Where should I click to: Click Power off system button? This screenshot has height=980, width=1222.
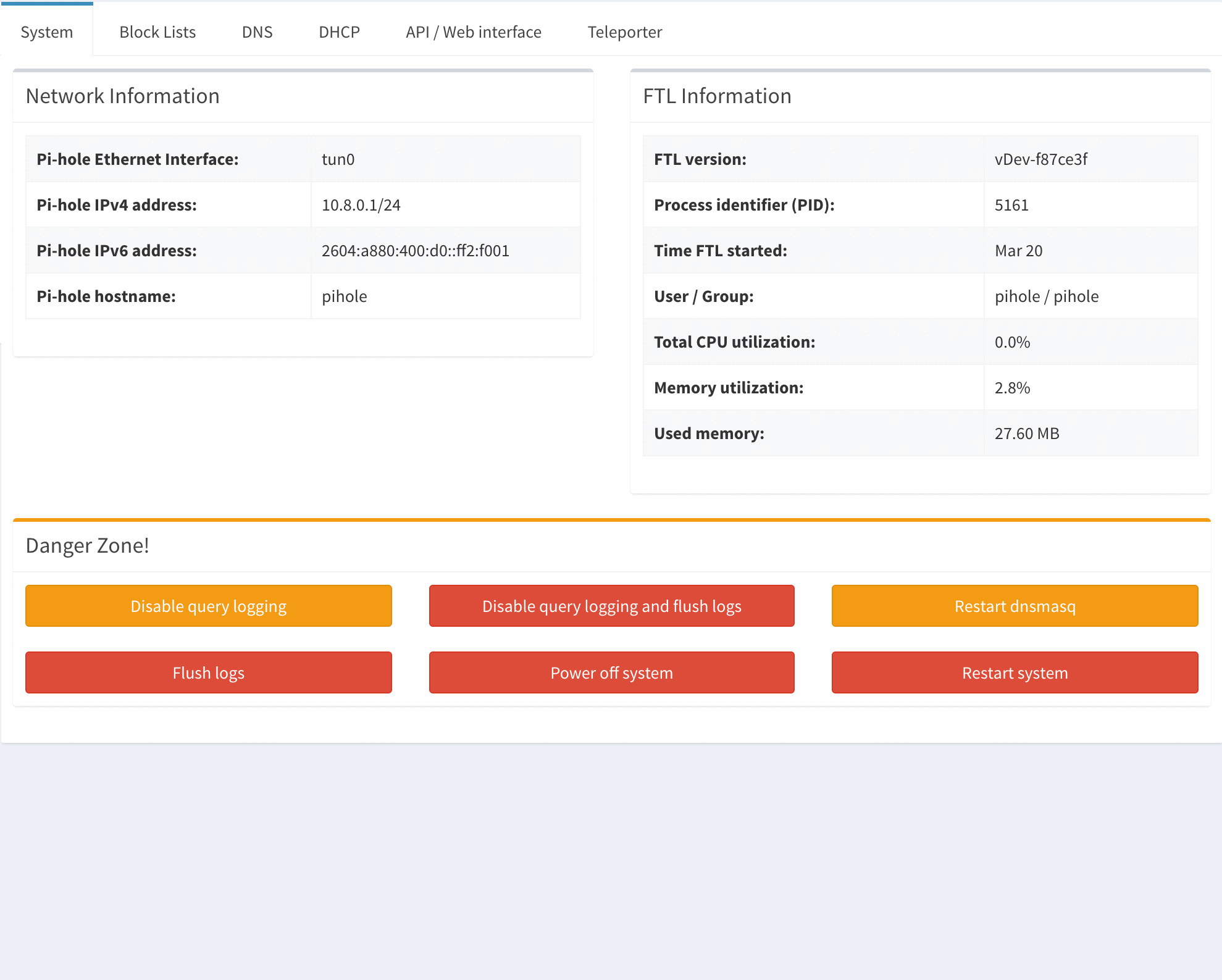click(611, 672)
